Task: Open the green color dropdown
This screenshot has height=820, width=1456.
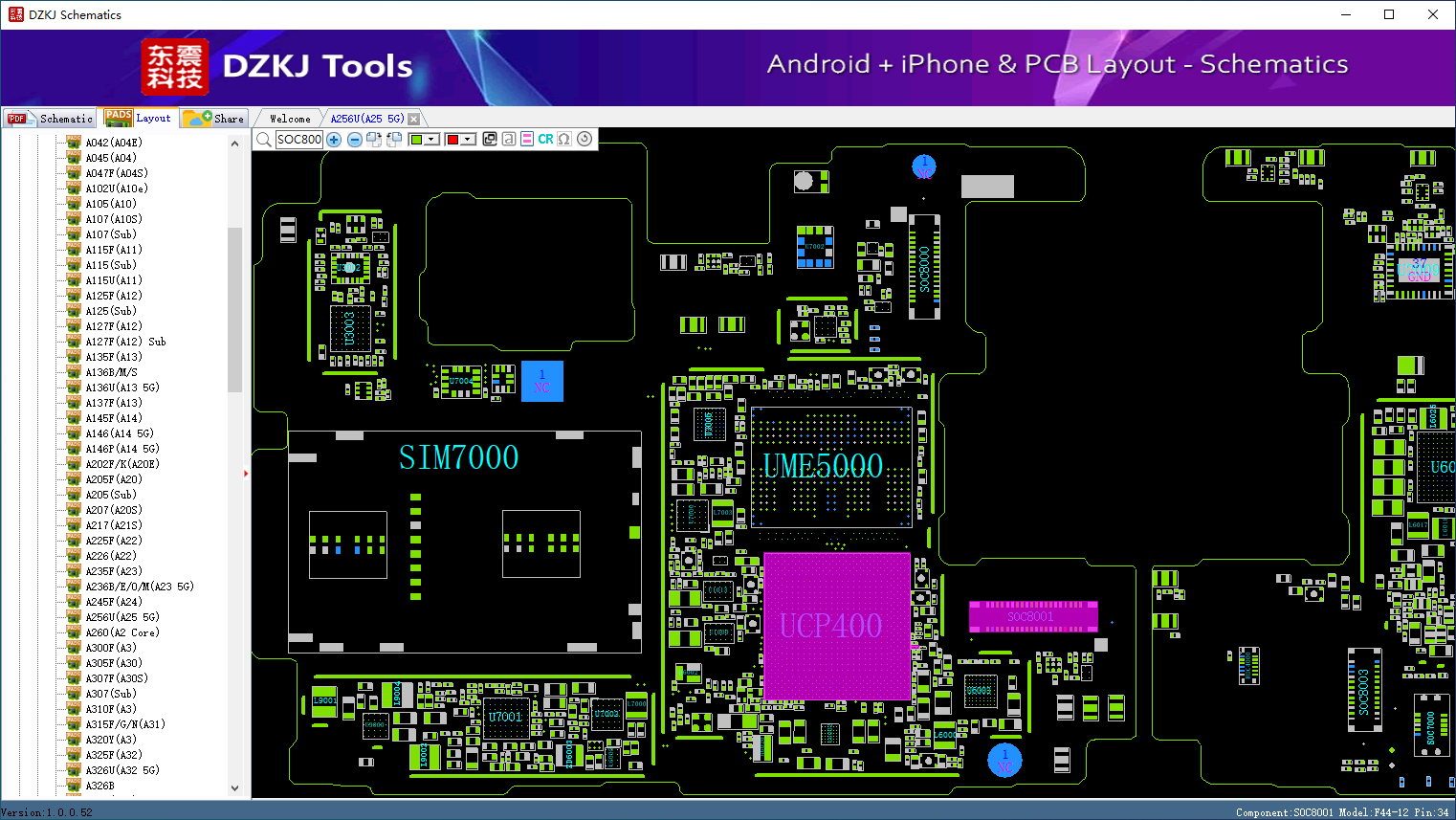Action: (431, 140)
